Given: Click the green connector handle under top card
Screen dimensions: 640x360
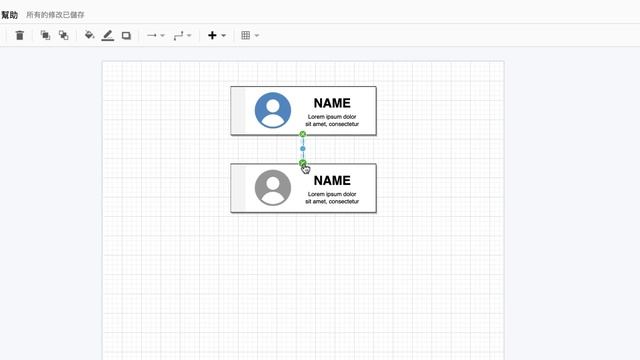Looking at the screenshot, I should point(302,134).
